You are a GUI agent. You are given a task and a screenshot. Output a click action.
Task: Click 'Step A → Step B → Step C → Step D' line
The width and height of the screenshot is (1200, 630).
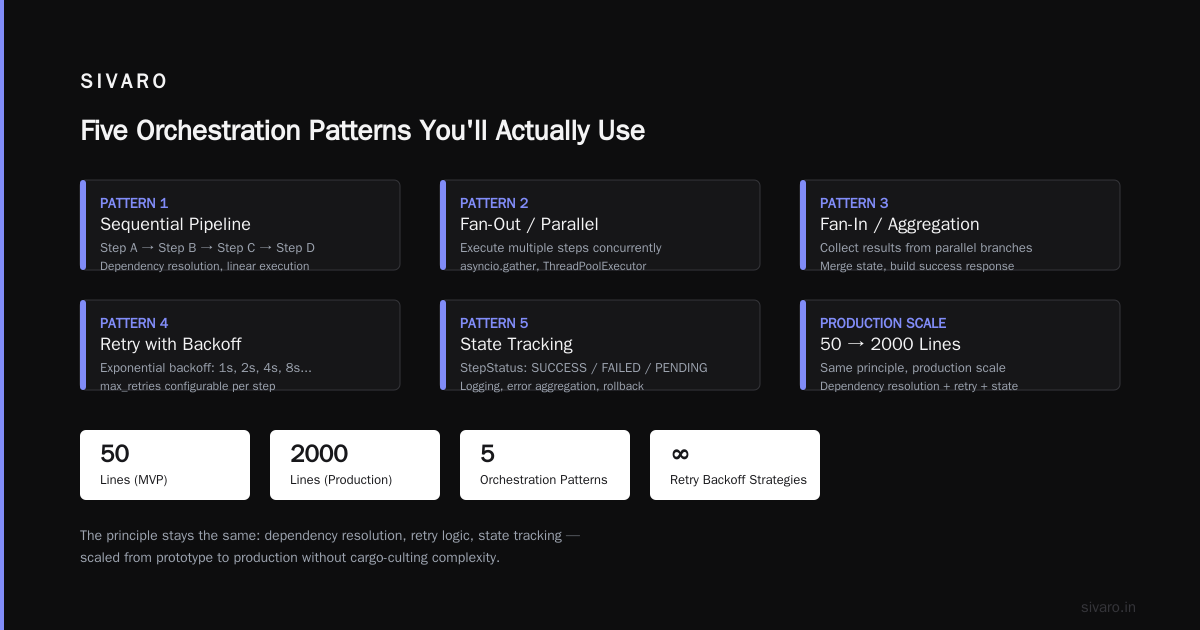[207, 248]
